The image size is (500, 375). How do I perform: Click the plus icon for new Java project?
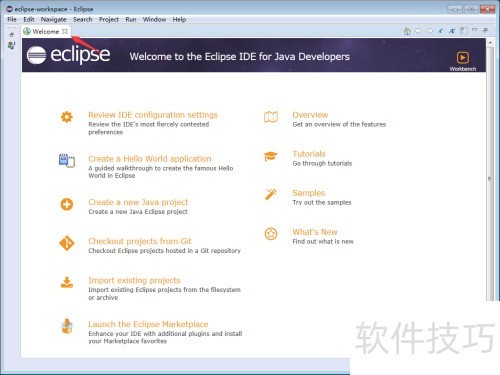(x=67, y=204)
